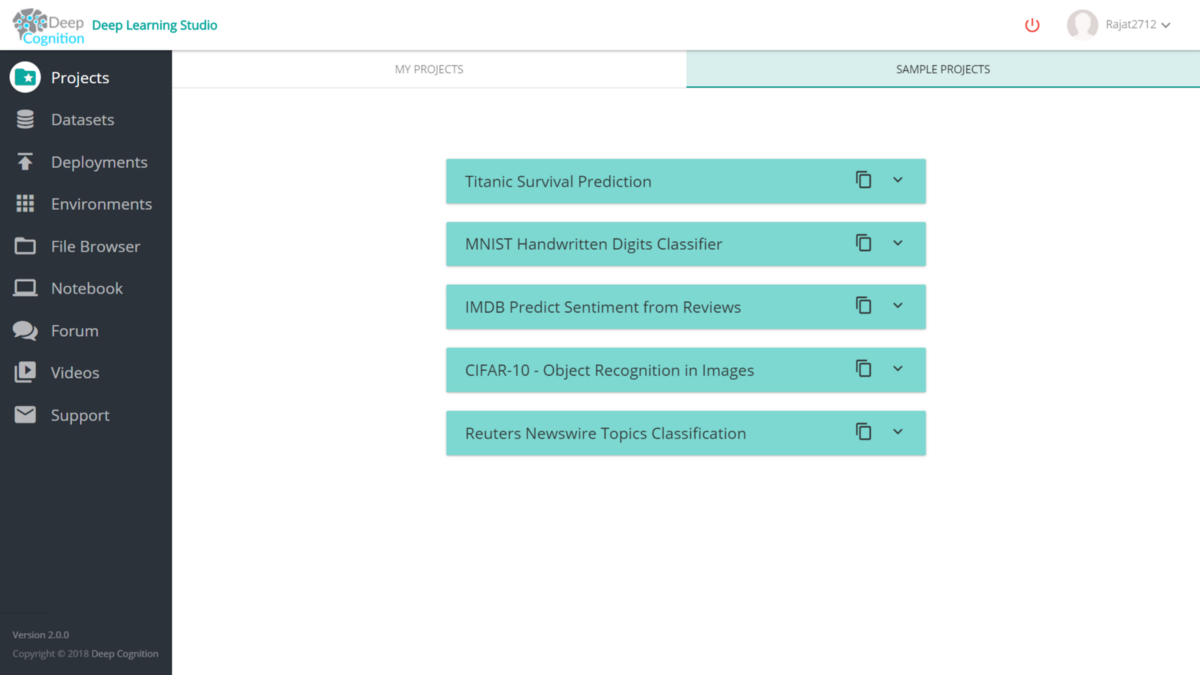
Task: Open Environments in the sidebar
Action: (86, 204)
